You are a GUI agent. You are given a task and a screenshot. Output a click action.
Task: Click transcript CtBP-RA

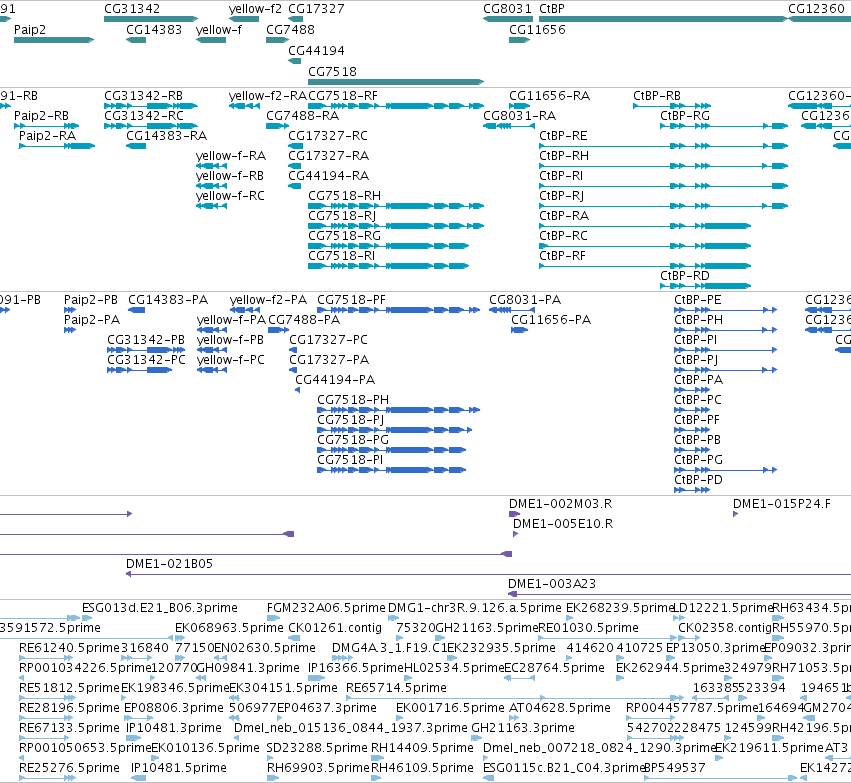[x=564, y=216]
